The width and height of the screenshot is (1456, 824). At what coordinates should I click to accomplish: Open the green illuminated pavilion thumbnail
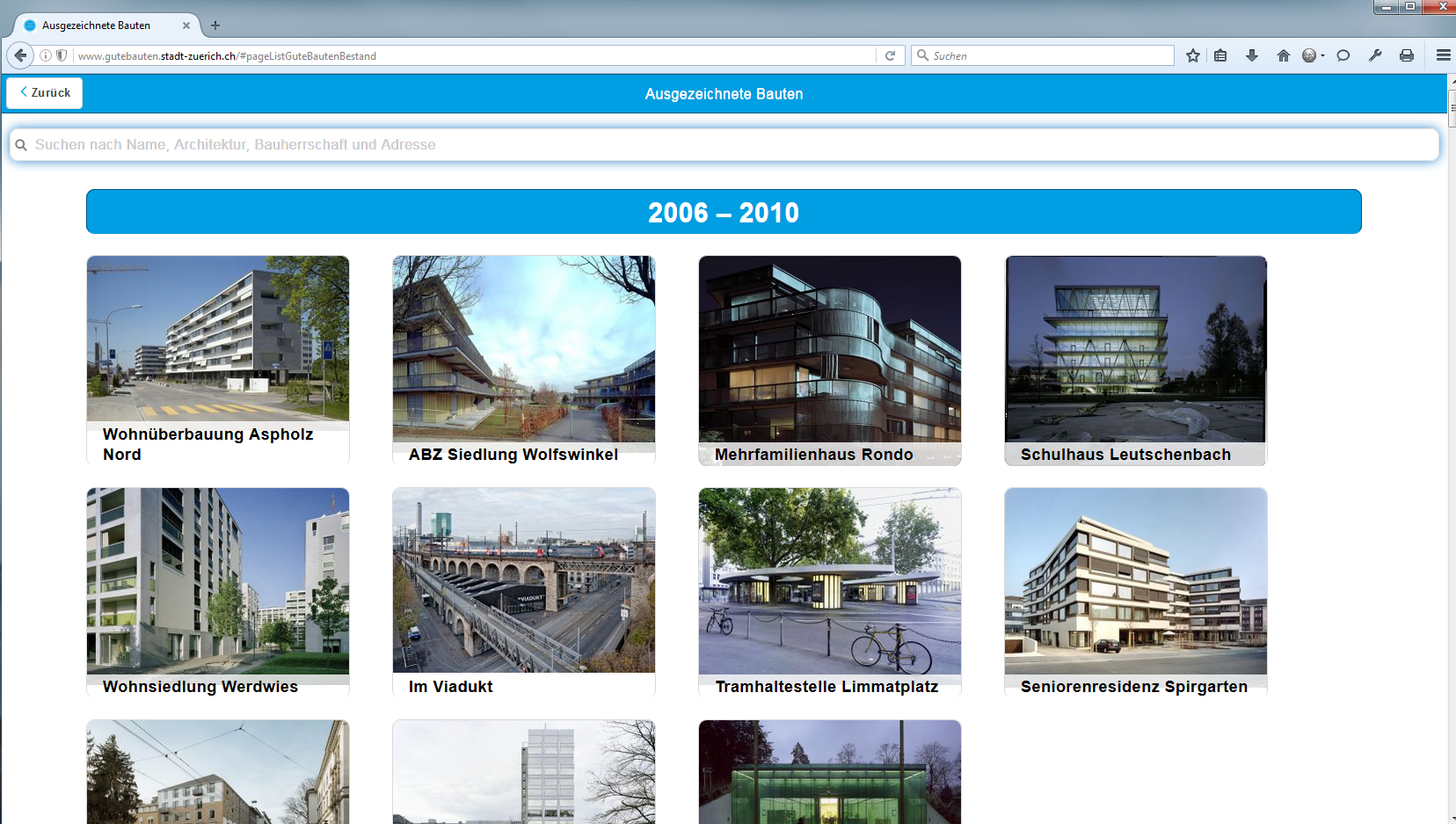click(x=830, y=772)
